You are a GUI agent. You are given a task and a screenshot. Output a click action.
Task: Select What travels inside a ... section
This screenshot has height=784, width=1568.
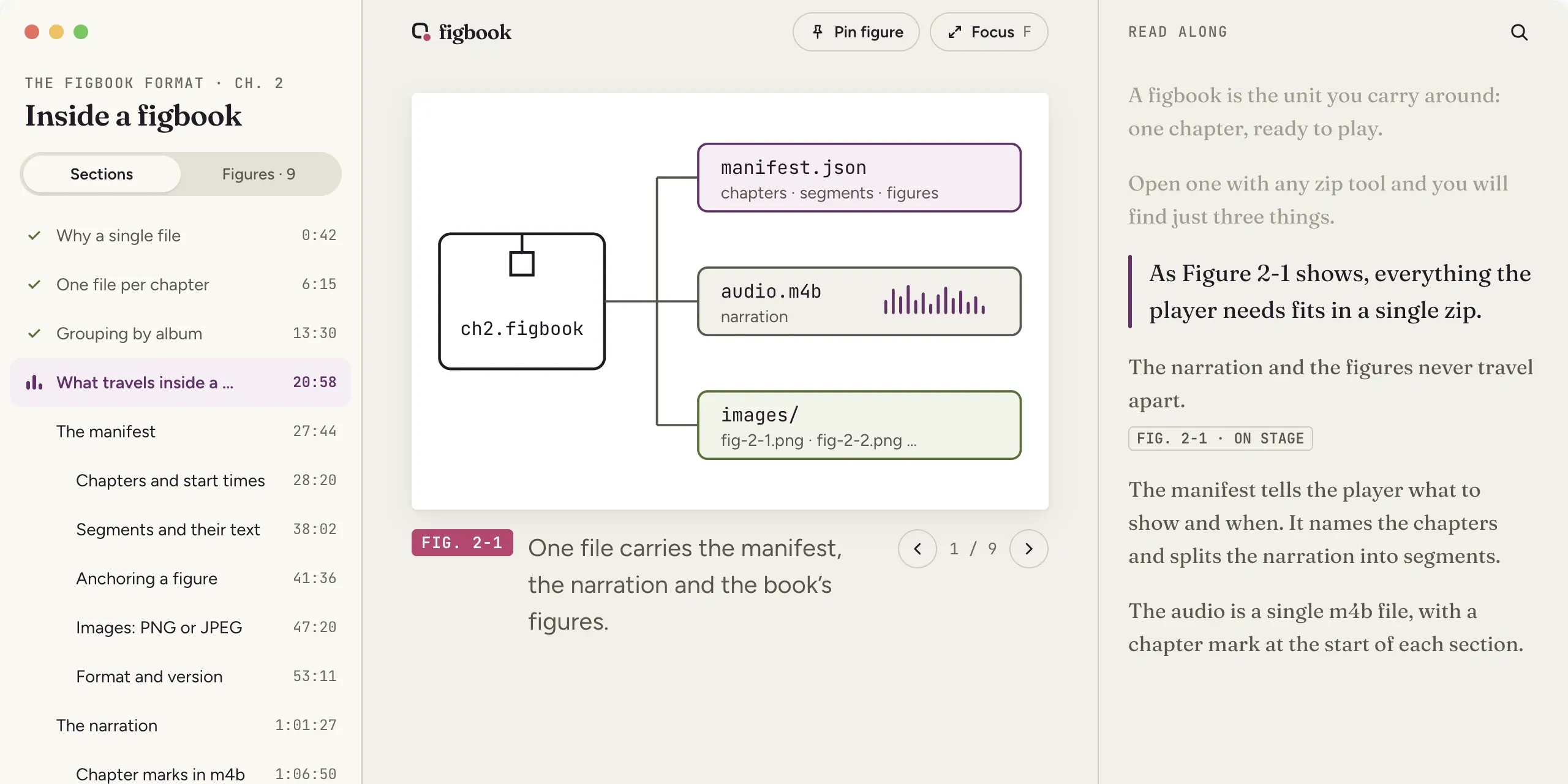coord(181,382)
